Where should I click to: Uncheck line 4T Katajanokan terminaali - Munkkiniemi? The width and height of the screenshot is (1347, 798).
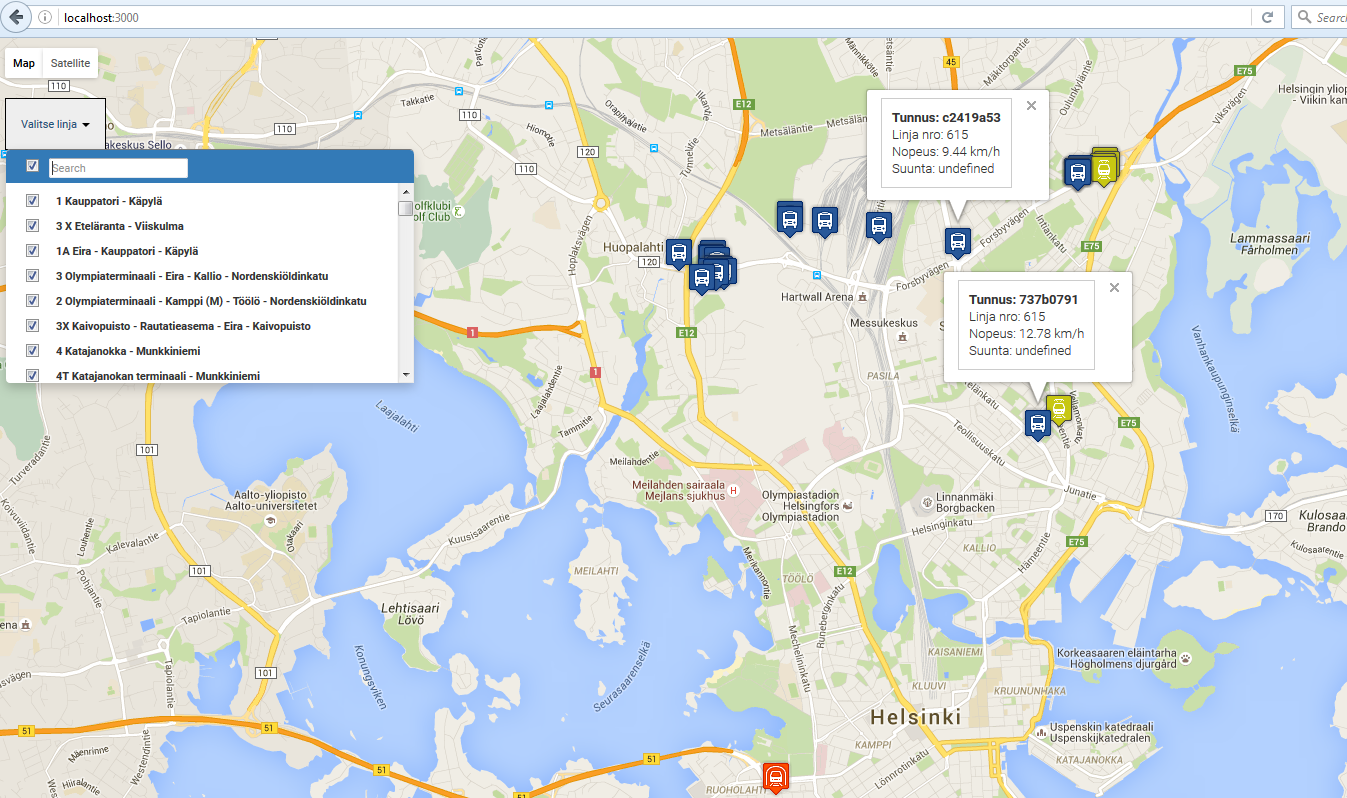pos(32,375)
